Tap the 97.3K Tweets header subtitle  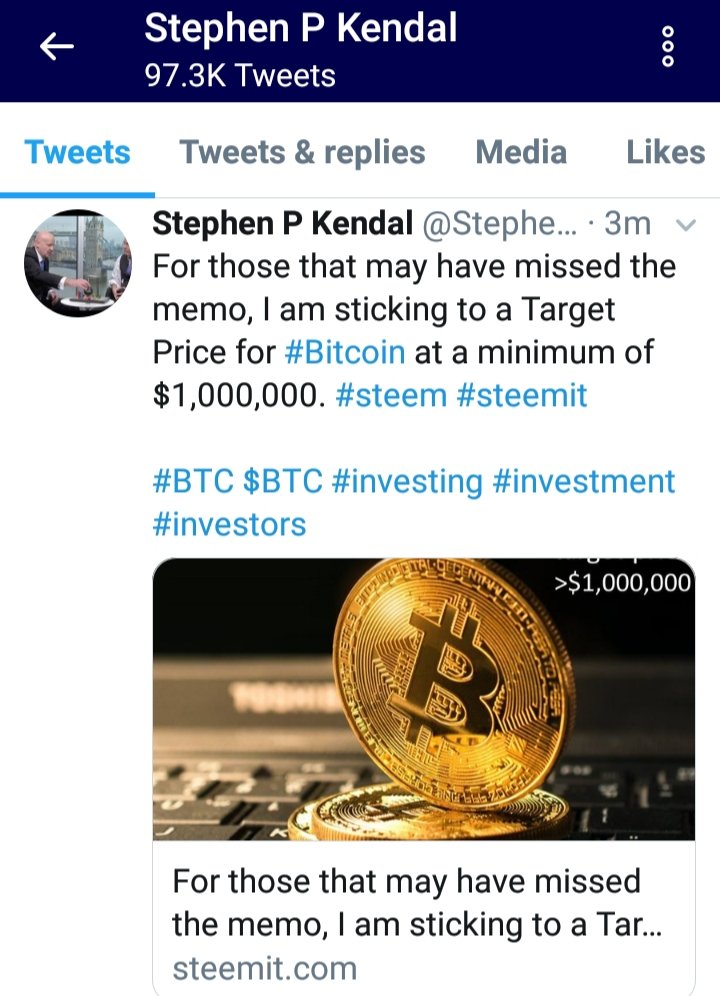pos(240,76)
